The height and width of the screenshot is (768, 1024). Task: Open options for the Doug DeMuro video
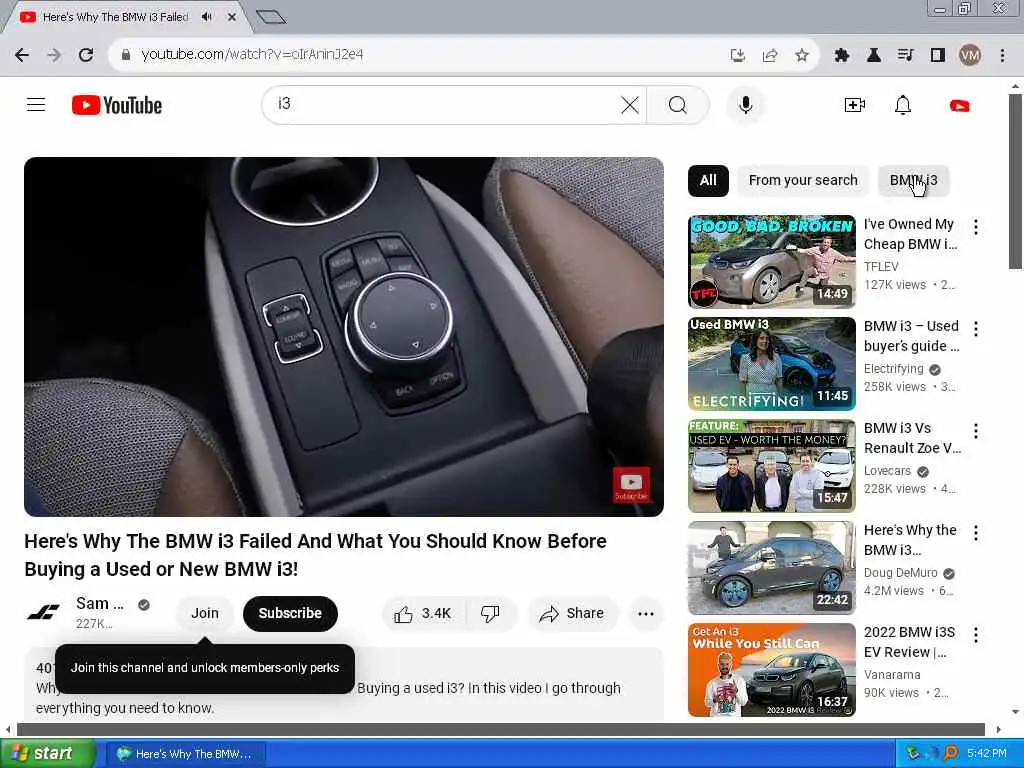[x=976, y=533]
